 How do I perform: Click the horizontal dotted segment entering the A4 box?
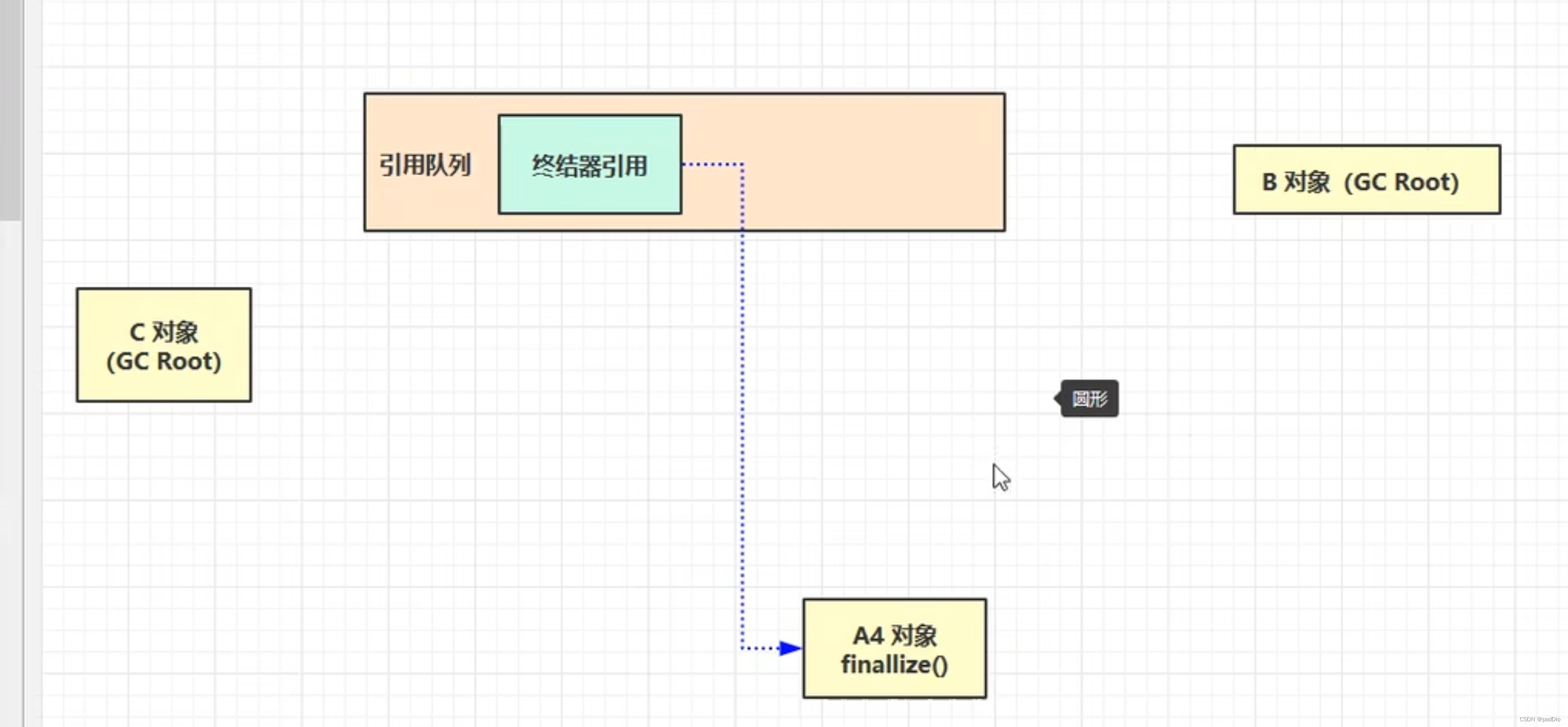[760, 648]
